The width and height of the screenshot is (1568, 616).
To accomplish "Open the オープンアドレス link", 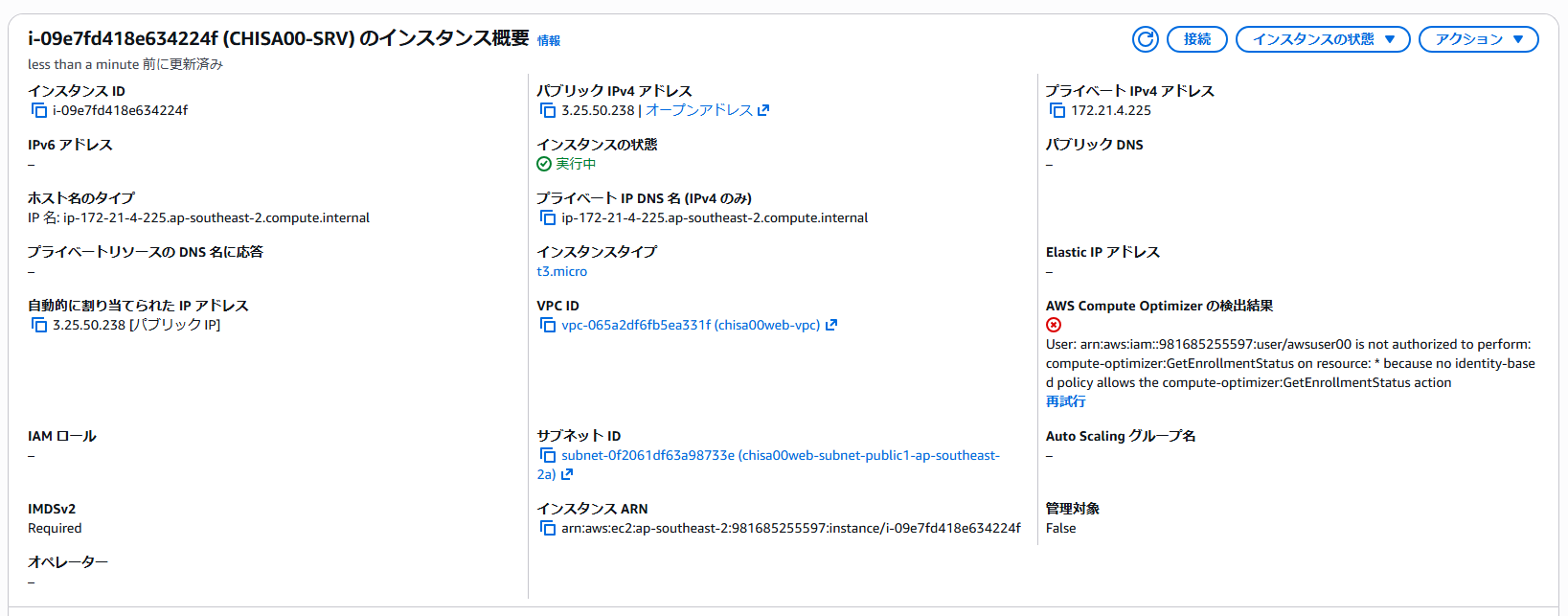I will click(x=699, y=110).
